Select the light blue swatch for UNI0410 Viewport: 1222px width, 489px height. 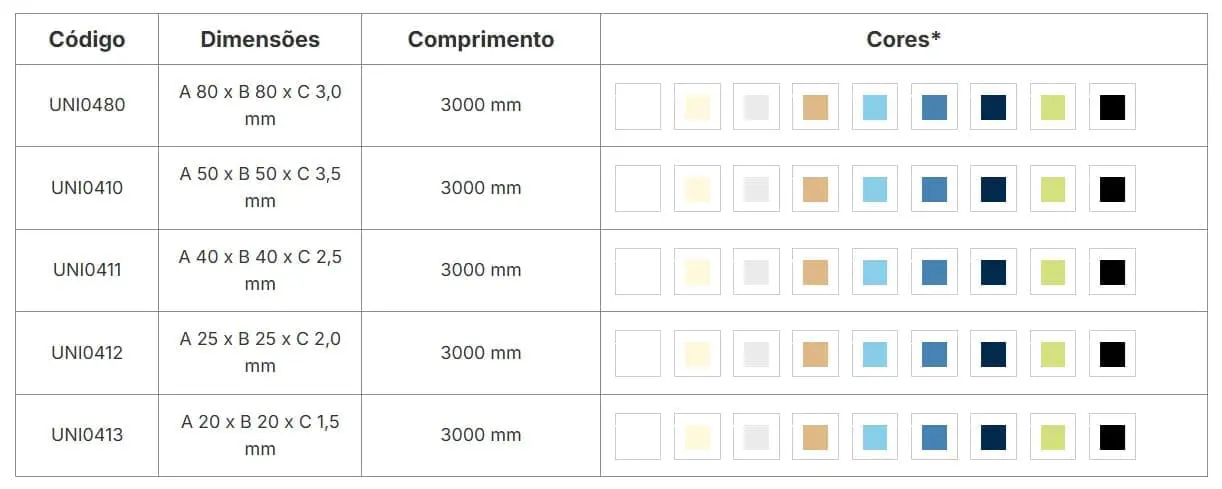coord(875,189)
